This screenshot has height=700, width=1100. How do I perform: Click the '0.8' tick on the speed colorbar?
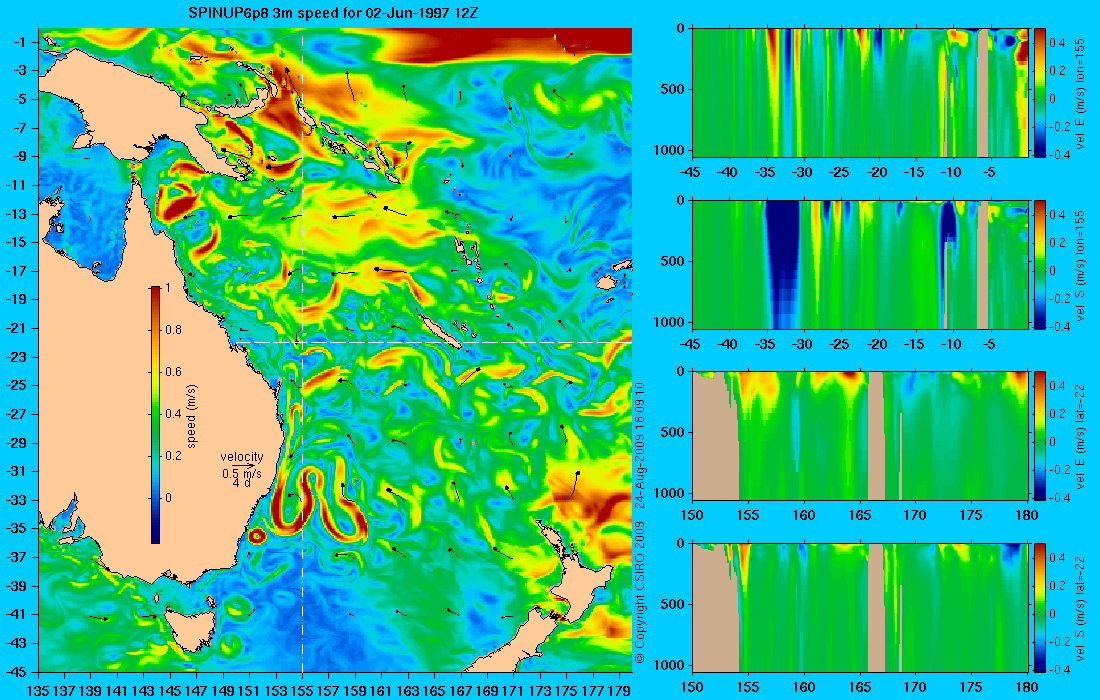coord(173,330)
